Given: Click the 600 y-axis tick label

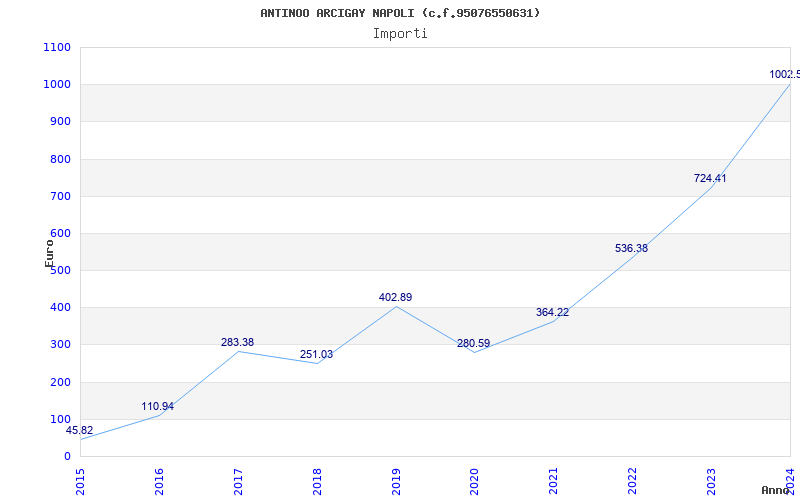Looking at the screenshot, I should pos(60,234).
